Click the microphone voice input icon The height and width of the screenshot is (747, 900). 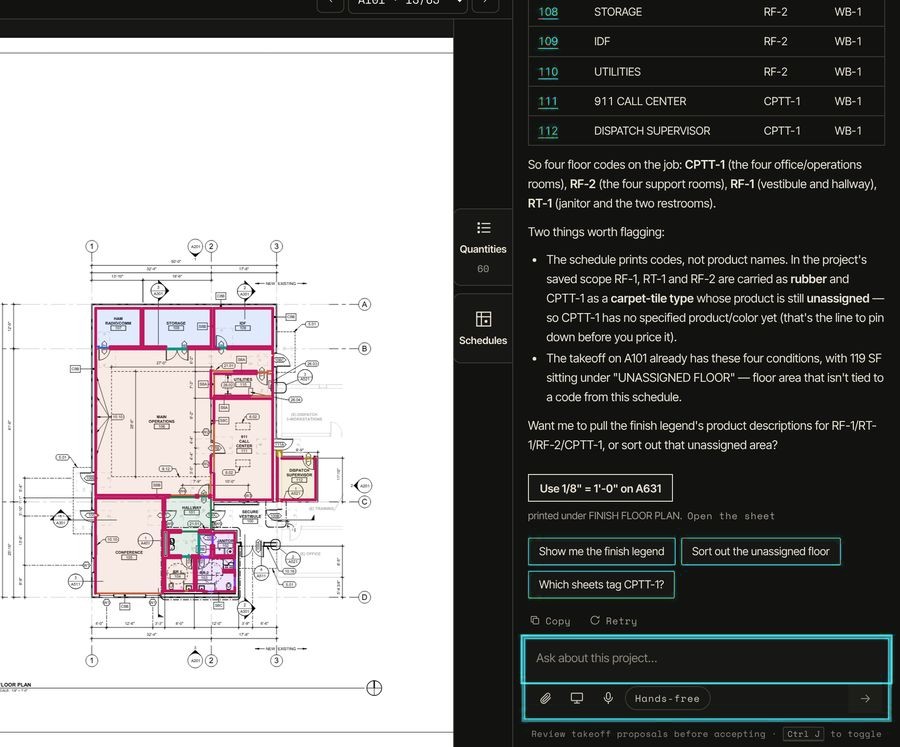click(x=608, y=698)
